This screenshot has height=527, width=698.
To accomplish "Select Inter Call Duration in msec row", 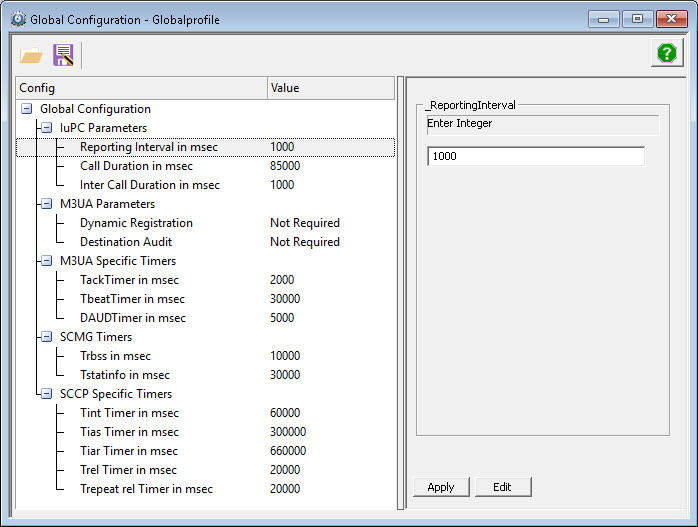I will 205,185.
